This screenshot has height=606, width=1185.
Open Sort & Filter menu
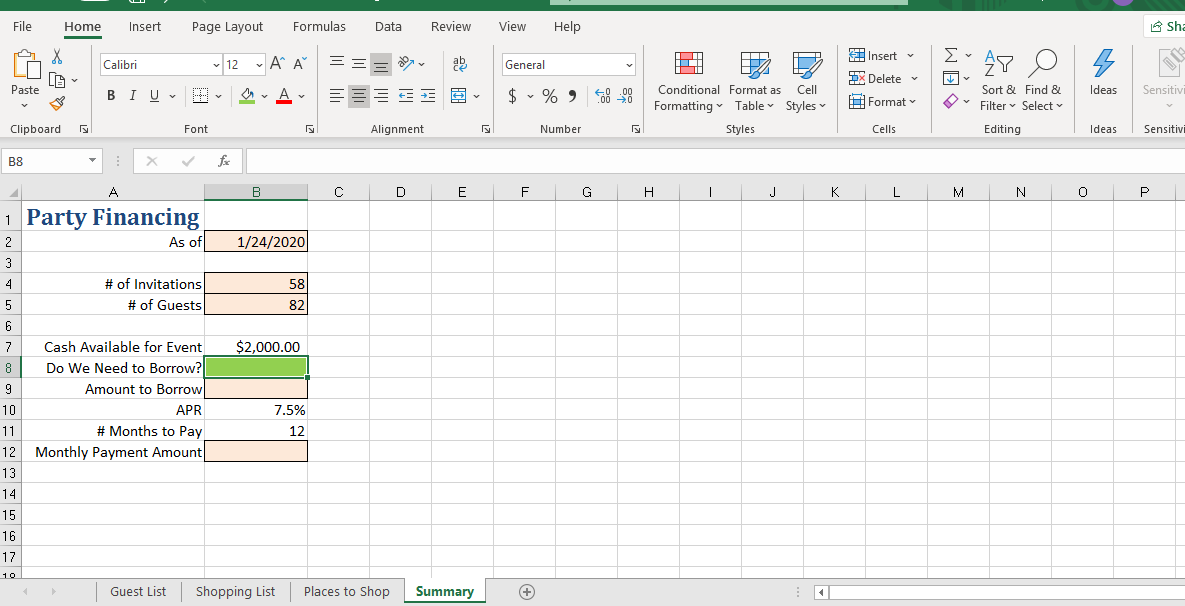click(x=998, y=82)
